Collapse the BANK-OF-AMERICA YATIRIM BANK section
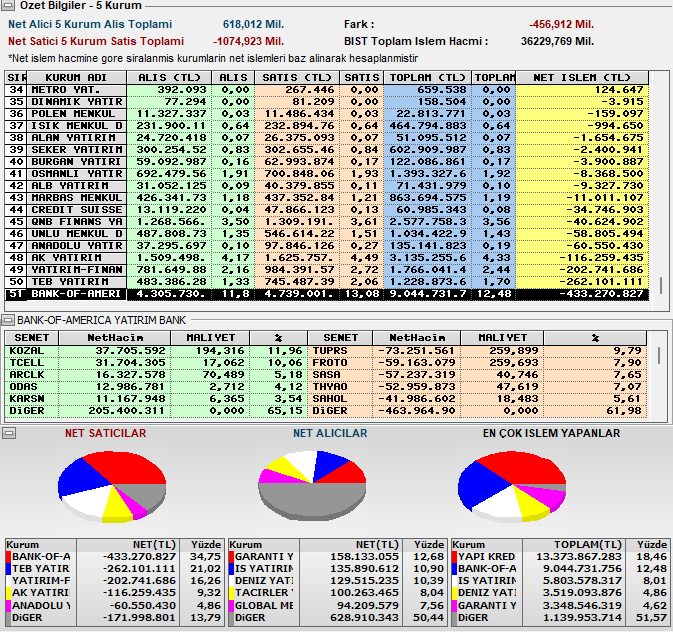The width and height of the screenshot is (673, 632). pos(7,320)
